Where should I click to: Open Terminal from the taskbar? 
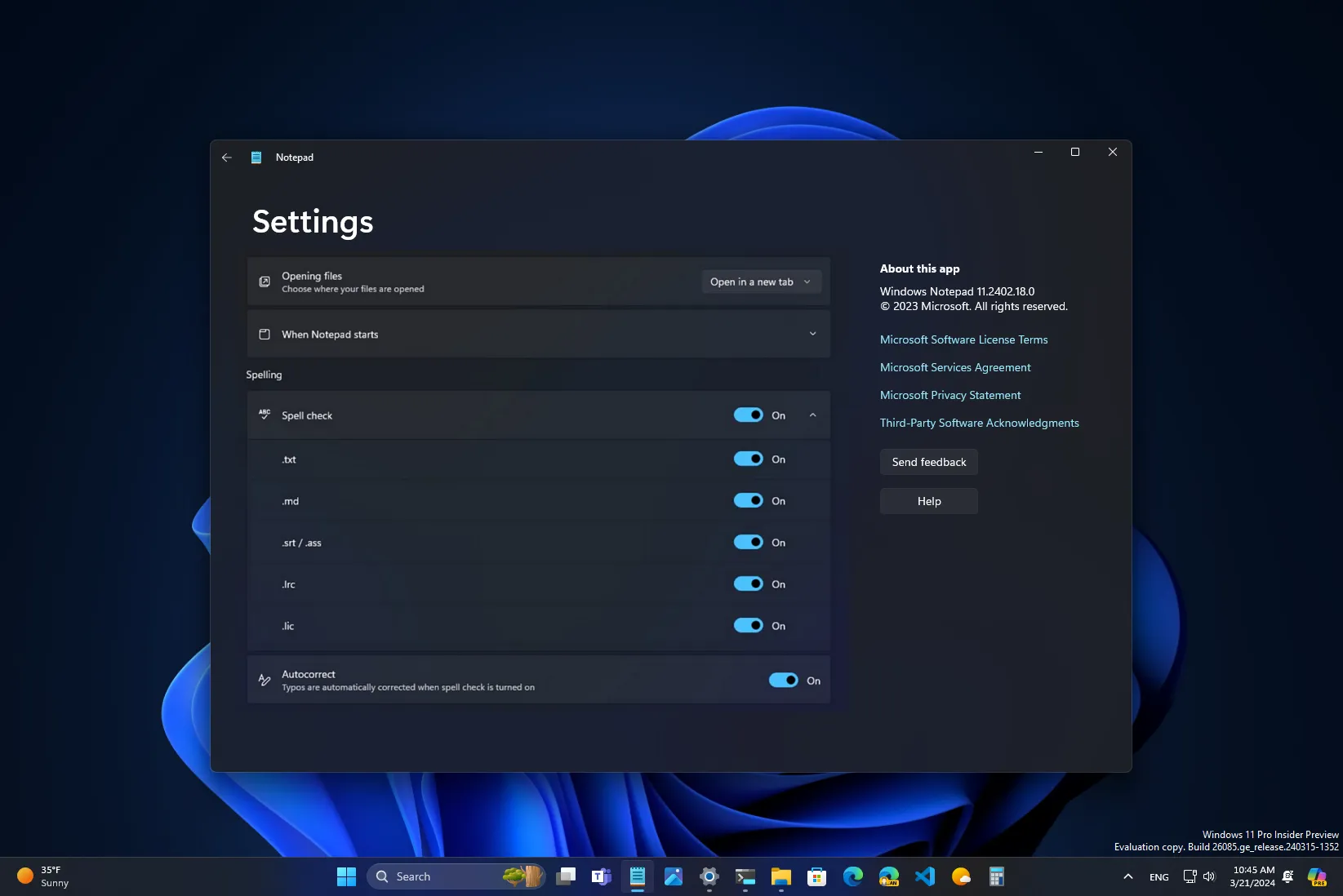tap(745, 876)
